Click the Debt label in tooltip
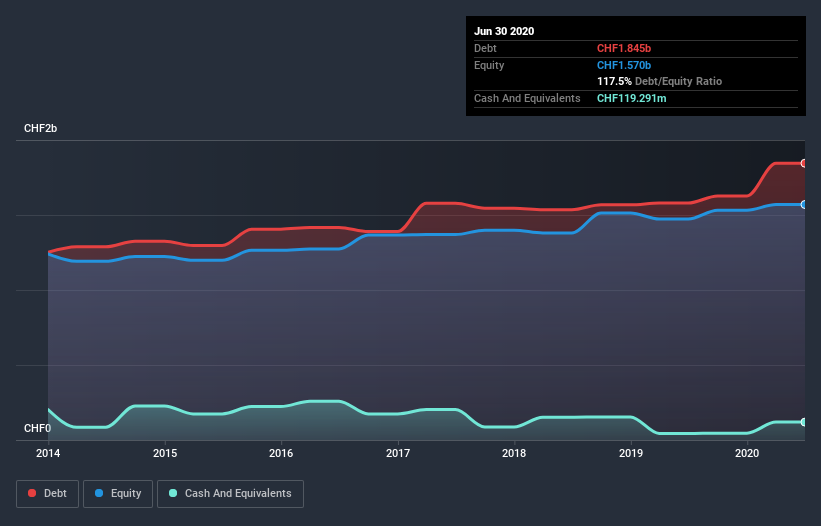 pos(485,48)
